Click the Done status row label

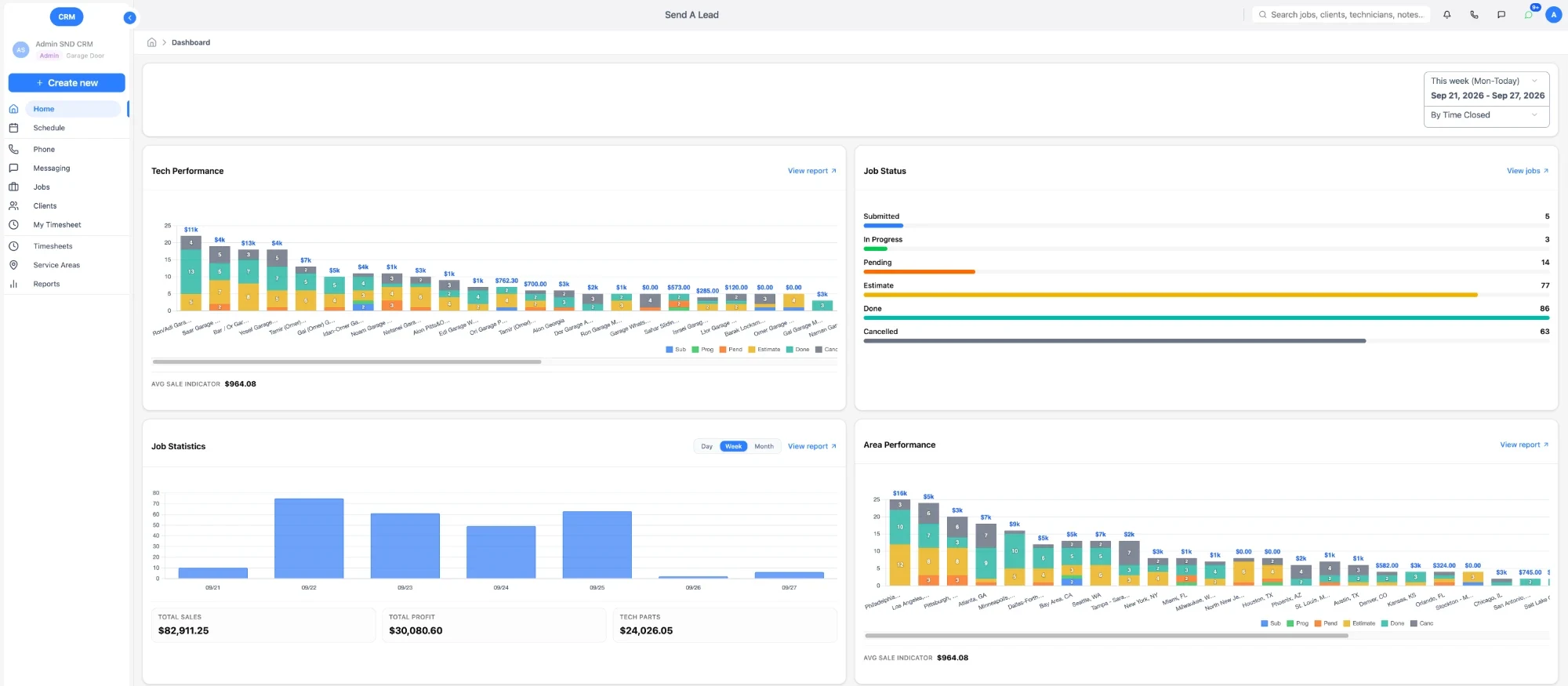click(873, 309)
